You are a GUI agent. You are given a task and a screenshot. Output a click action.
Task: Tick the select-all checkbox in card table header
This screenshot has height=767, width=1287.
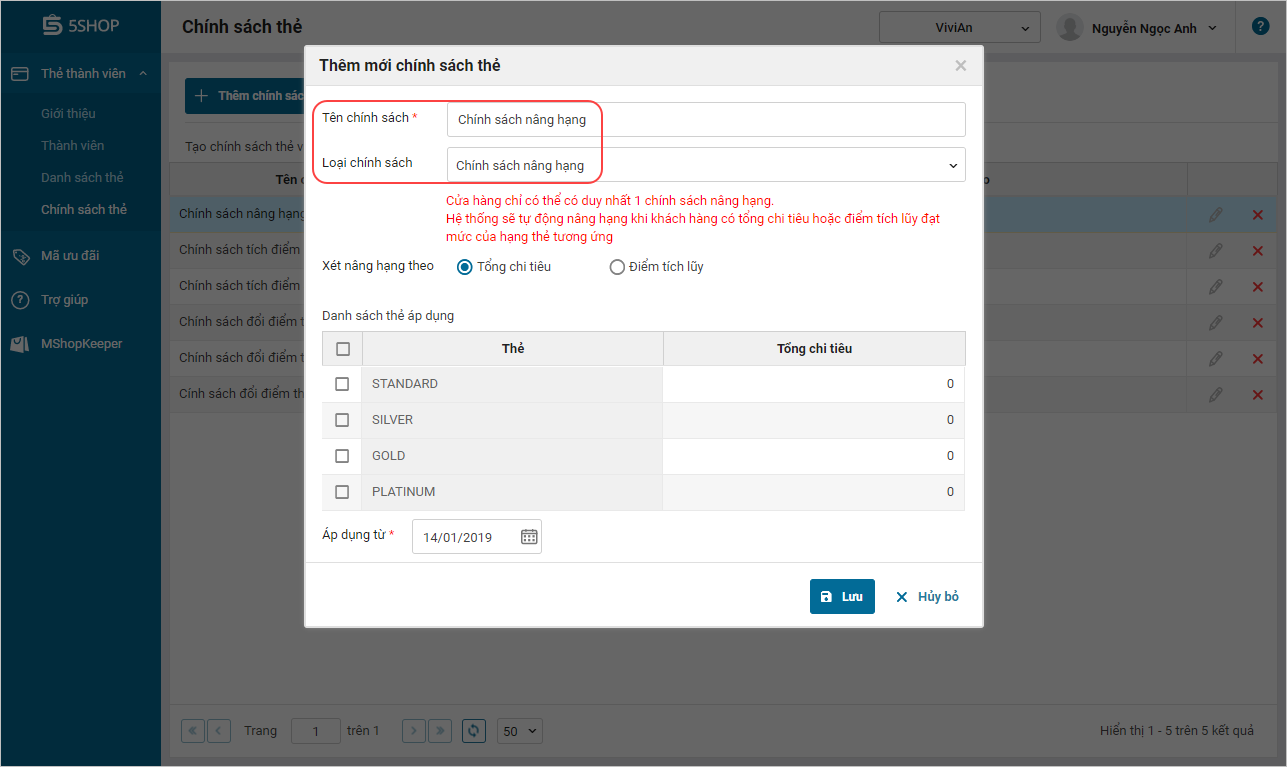(343, 349)
